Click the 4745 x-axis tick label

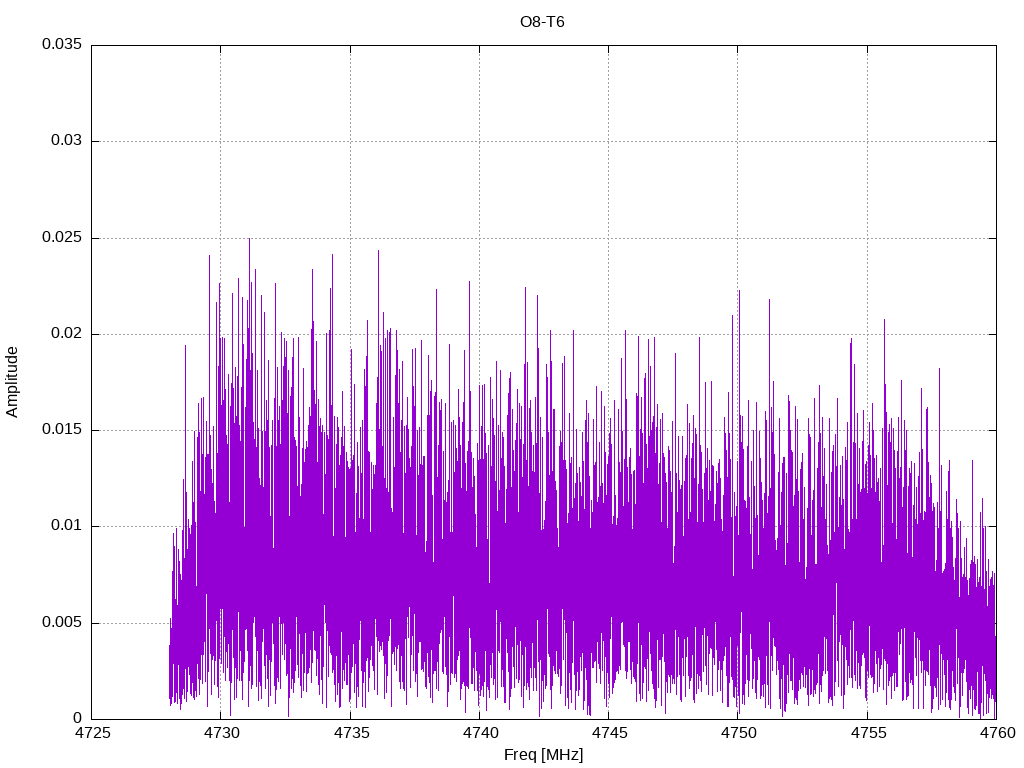point(609,734)
